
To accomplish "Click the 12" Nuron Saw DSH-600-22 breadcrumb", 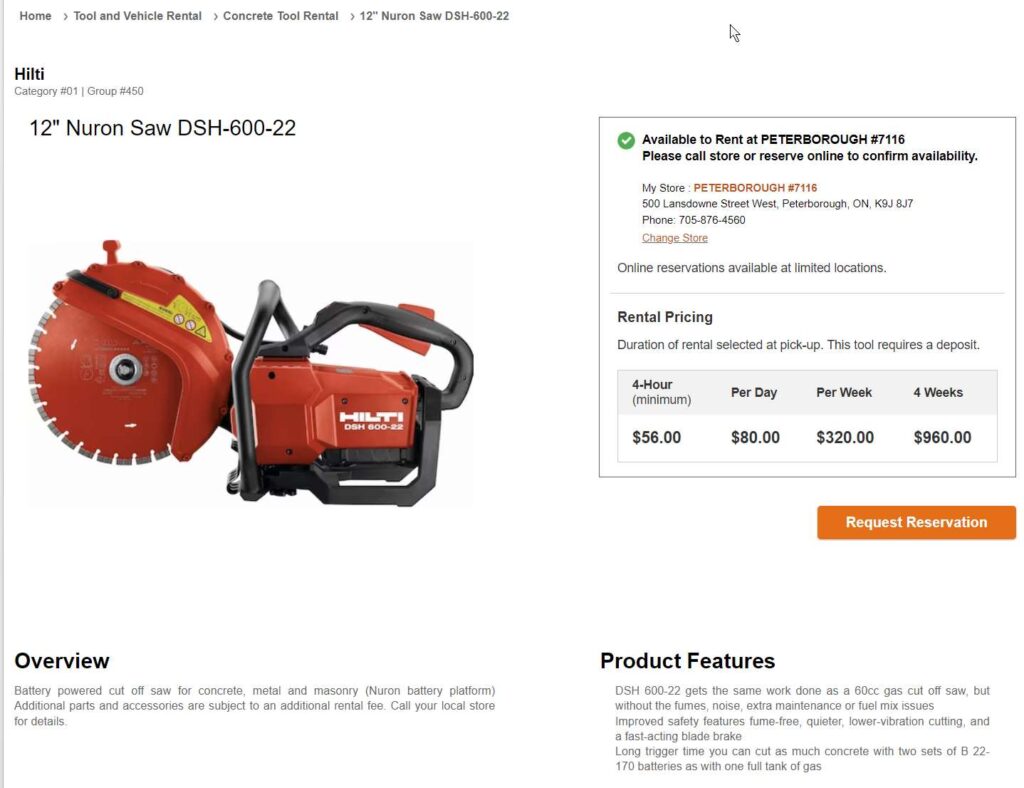I will click(434, 16).
